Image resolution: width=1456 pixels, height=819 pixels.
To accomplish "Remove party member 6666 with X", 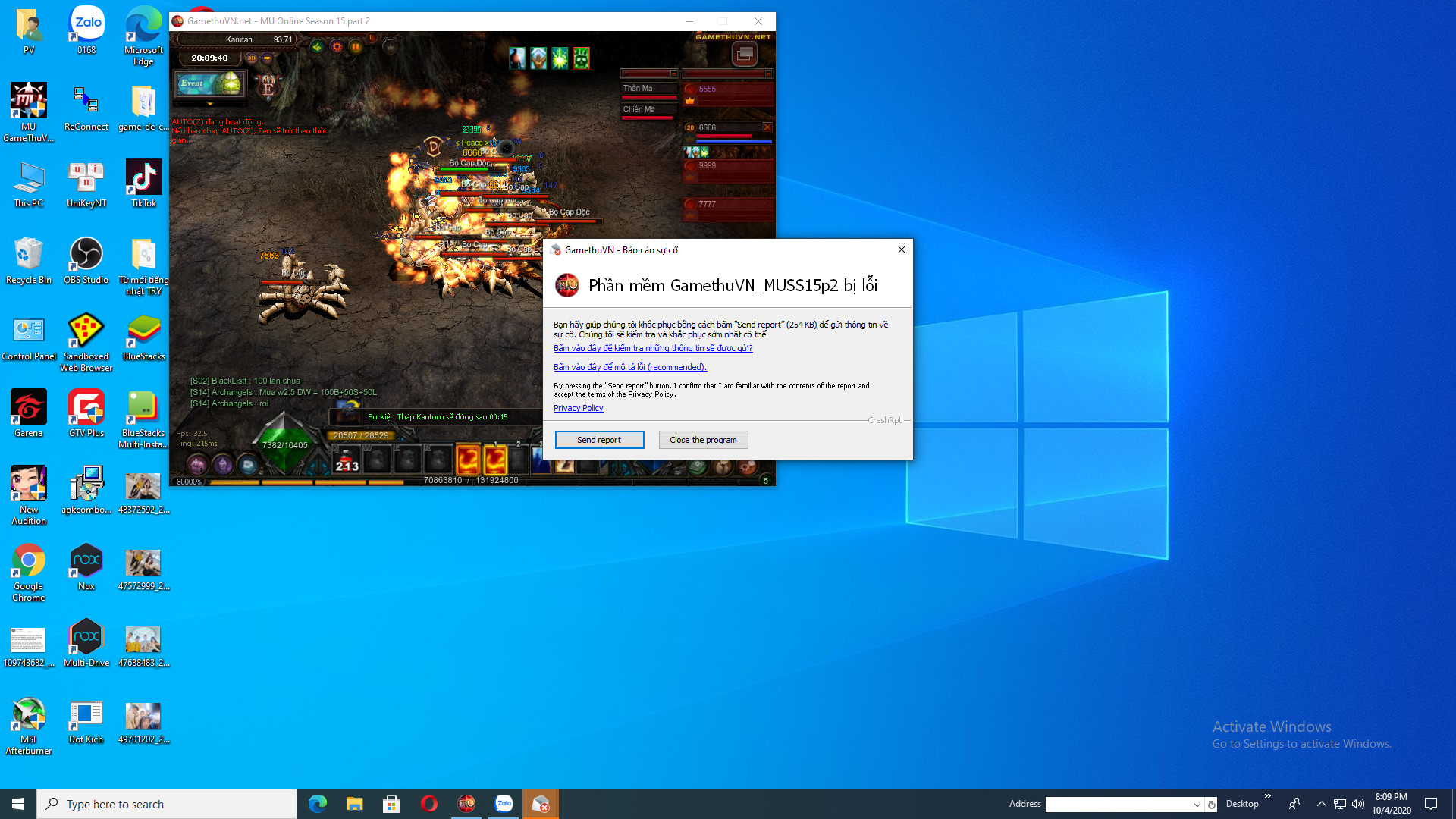I will 767,127.
